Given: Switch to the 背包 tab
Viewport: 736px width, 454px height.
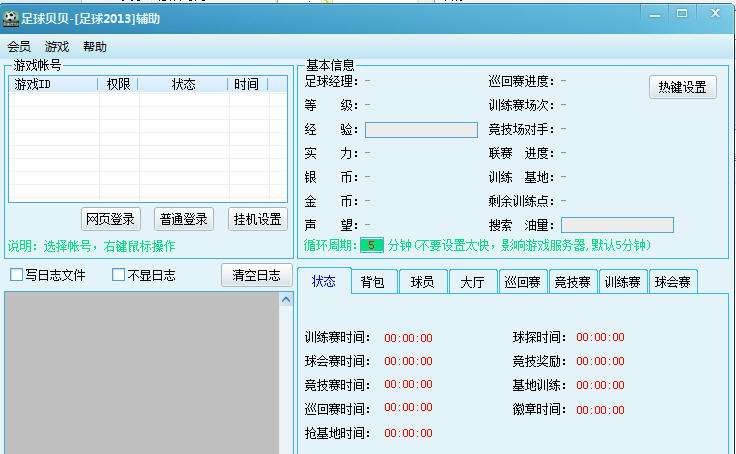Looking at the screenshot, I should coord(372,282).
